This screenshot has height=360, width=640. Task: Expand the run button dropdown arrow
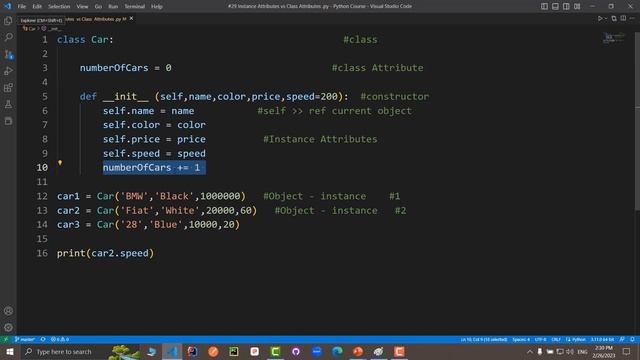tap(605, 19)
